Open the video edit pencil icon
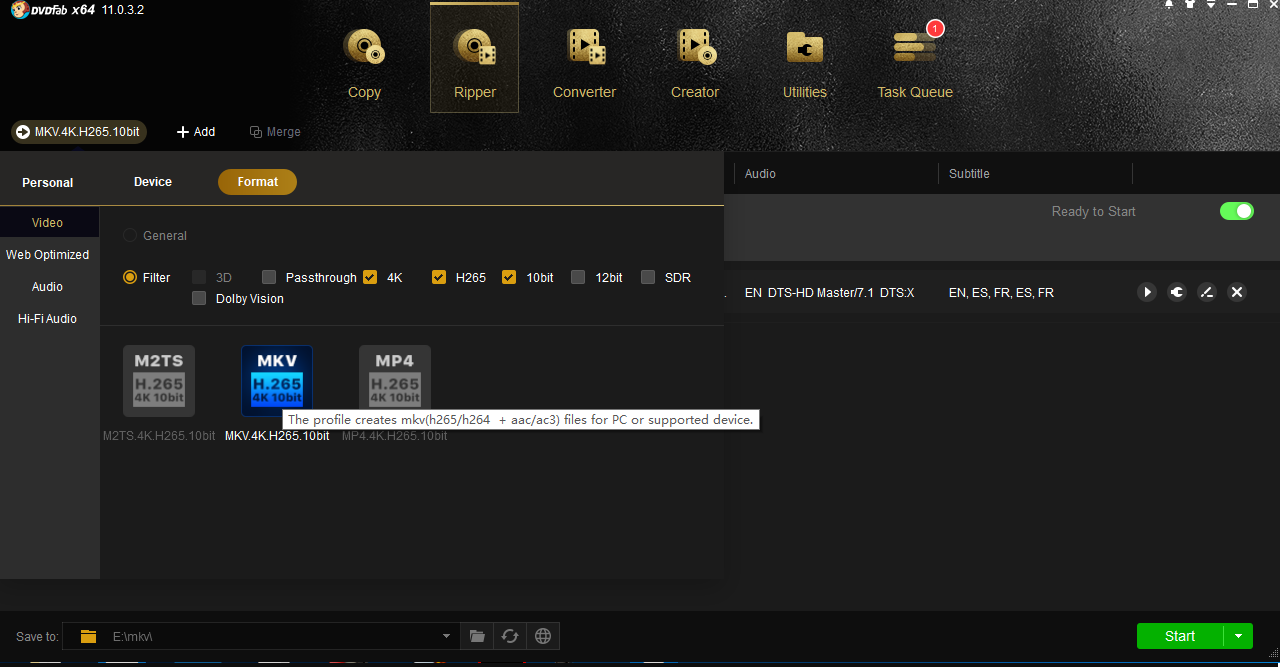 (1207, 292)
